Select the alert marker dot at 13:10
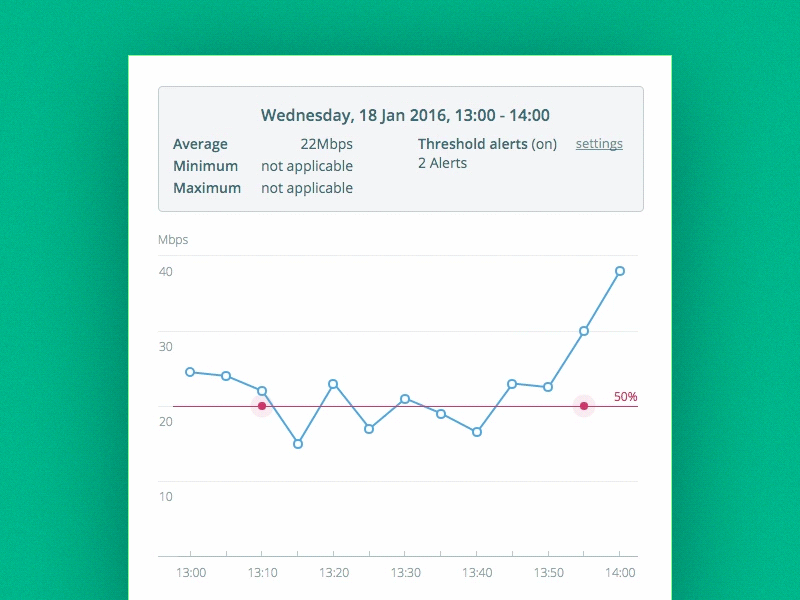Screen dimensions: 800x600 (x=262, y=406)
